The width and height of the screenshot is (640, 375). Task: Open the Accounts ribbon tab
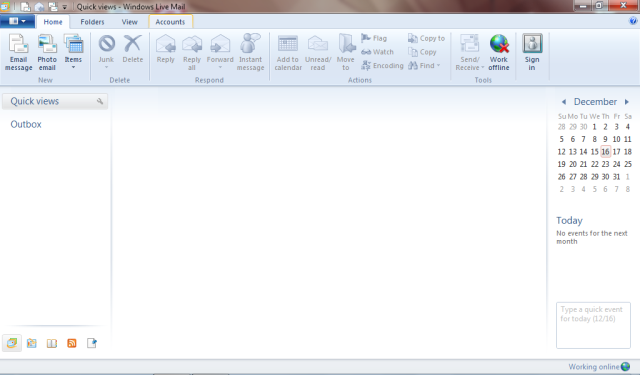[x=170, y=22]
